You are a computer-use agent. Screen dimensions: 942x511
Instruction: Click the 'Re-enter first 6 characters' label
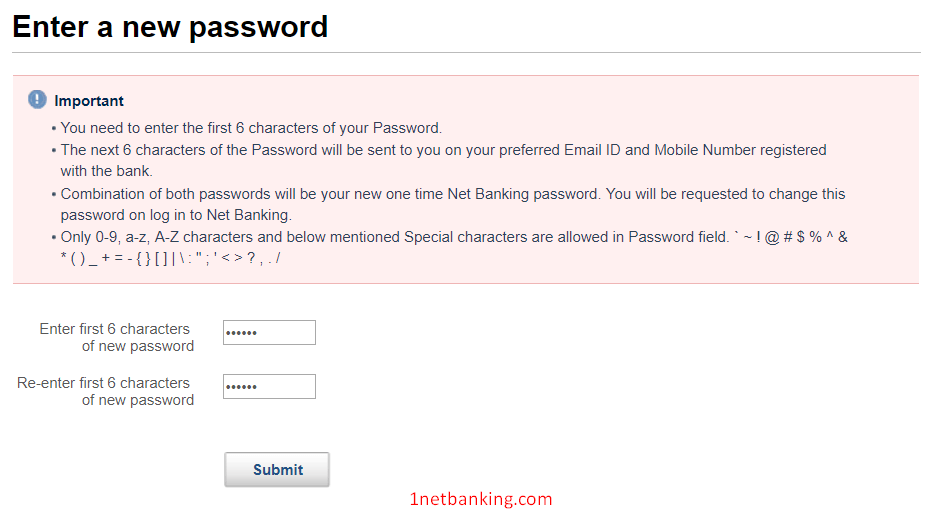click(x=105, y=392)
